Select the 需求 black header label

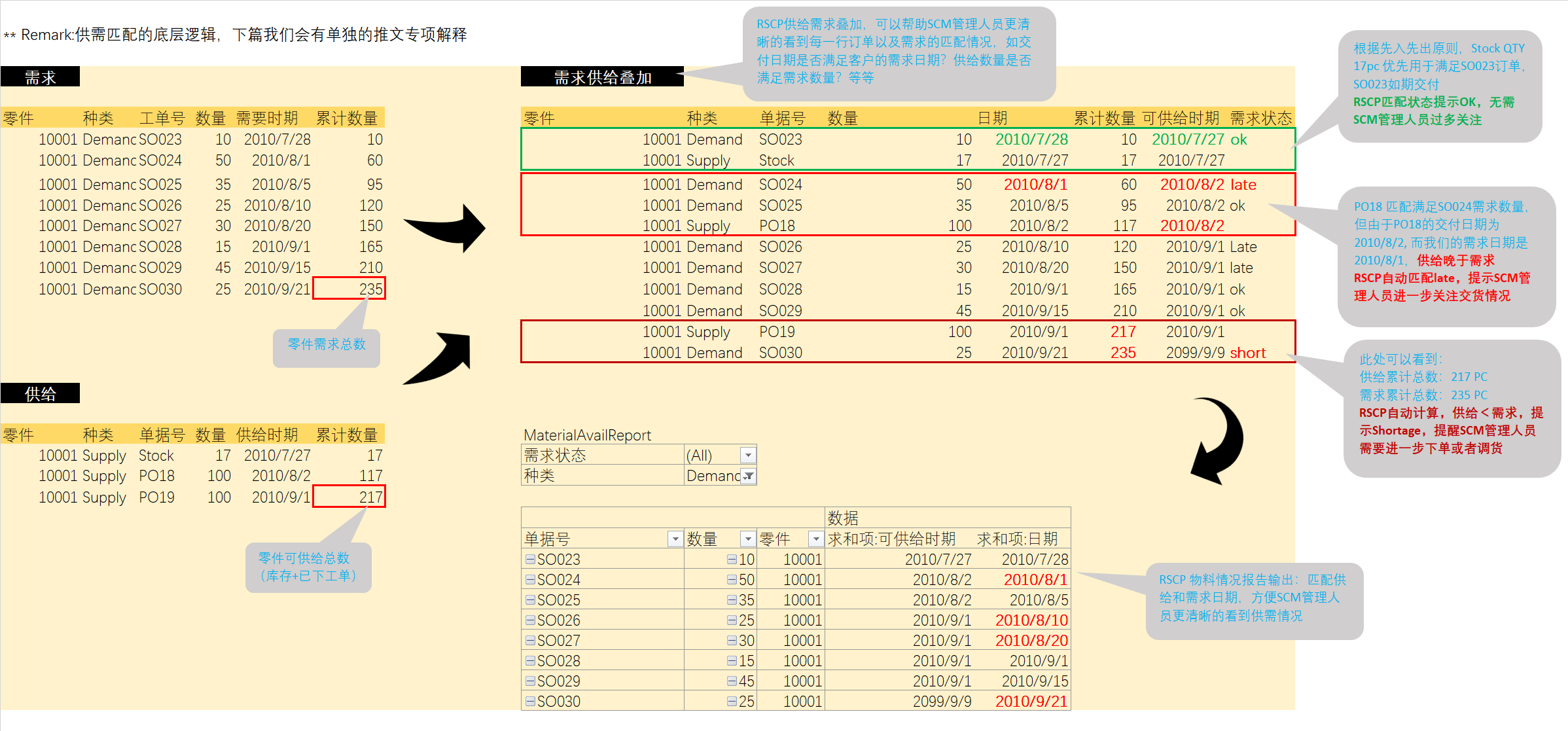tap(40, 77)
